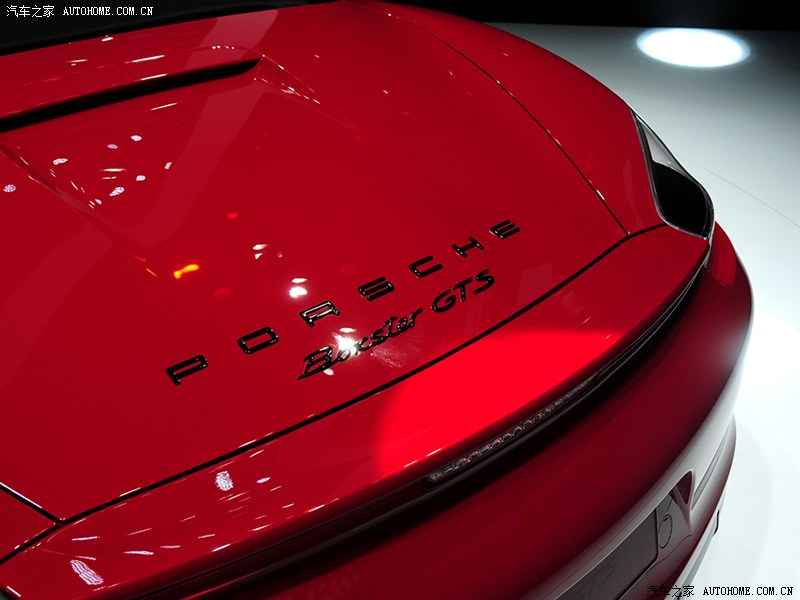The width and height of the screenshot is (800, 600).
Task: Click the dark tail light lens
Action: tap(678, 185)
